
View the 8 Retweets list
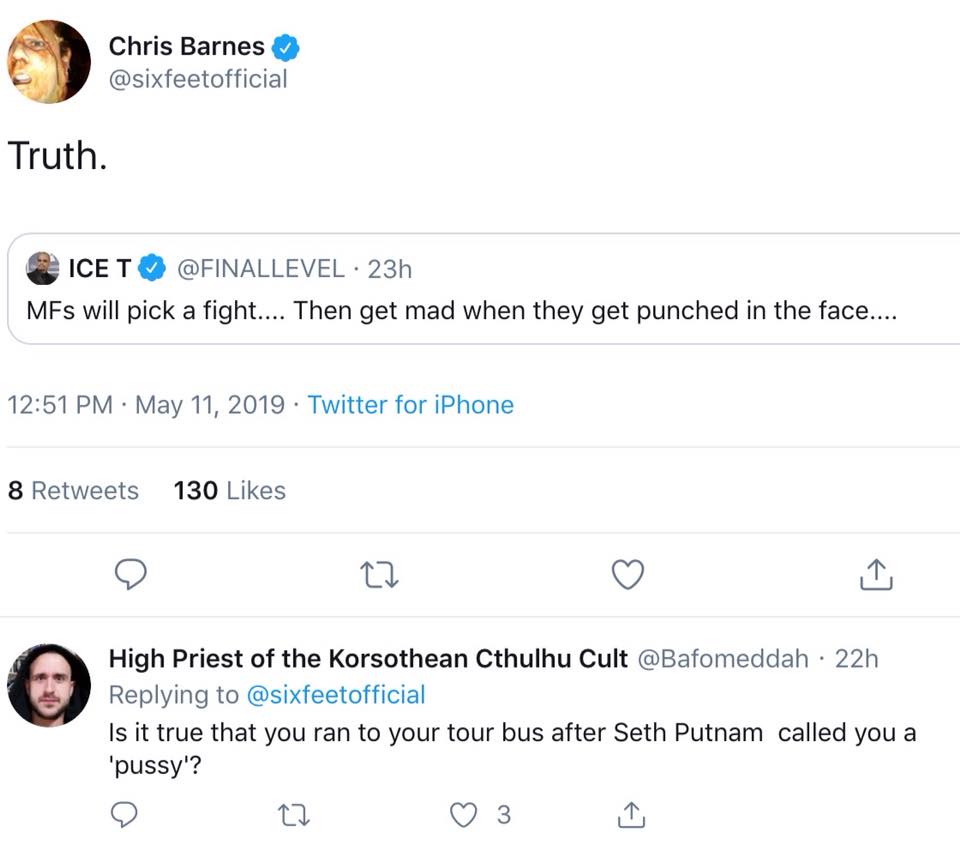[73, 490]
